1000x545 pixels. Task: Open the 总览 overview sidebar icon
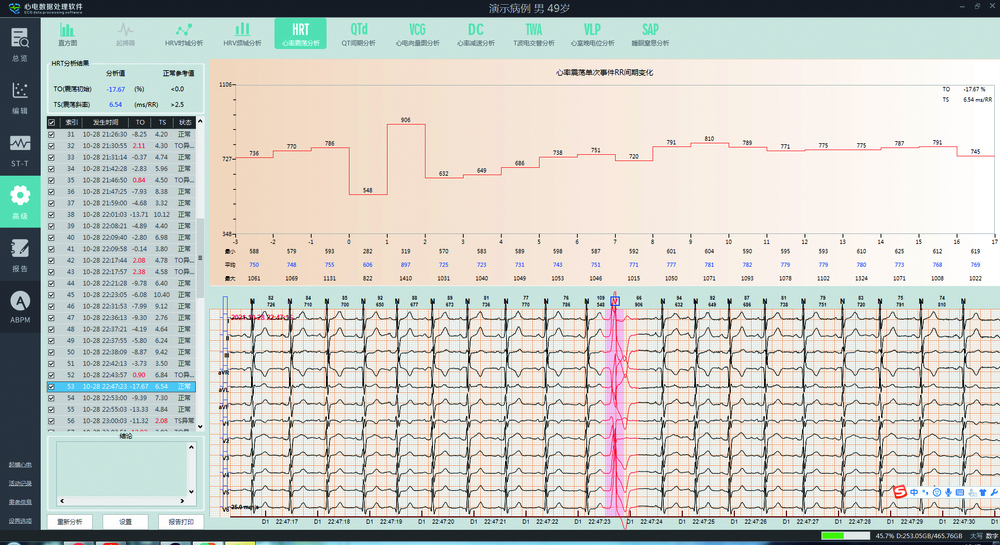(20, 45)
